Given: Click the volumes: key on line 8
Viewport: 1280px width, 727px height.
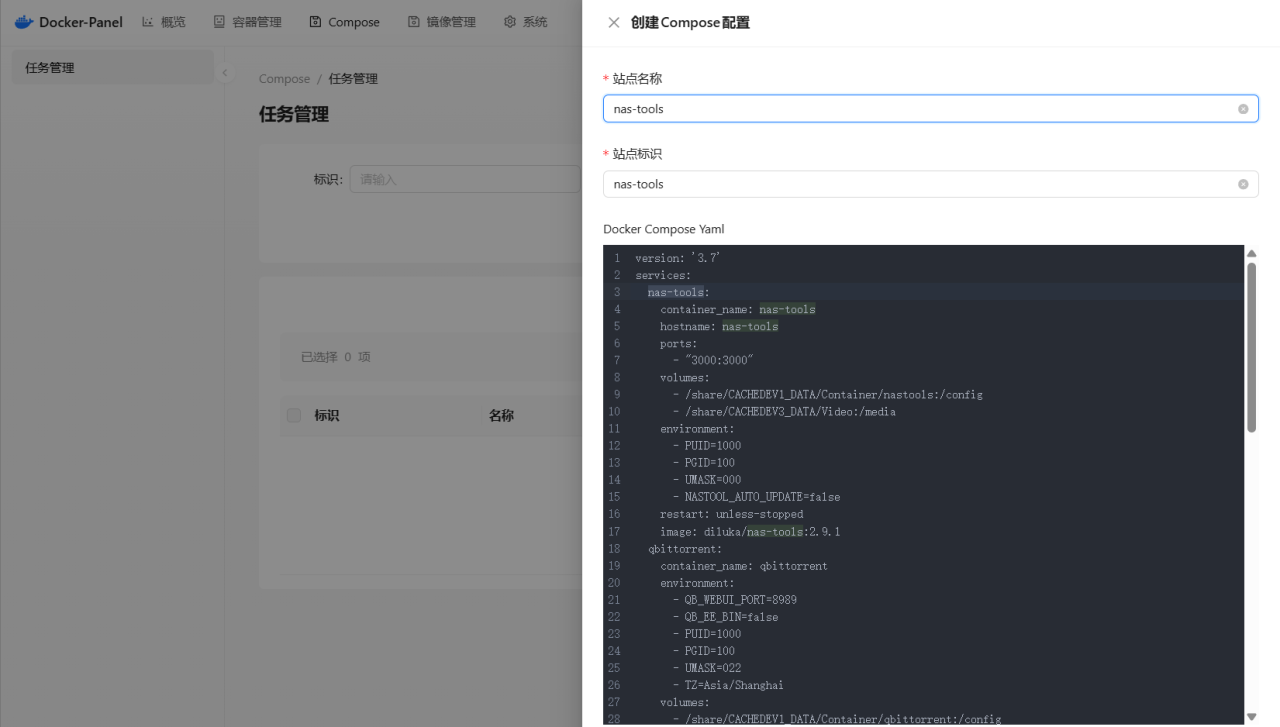Looking at the screenshot, I should coord(685,377).
